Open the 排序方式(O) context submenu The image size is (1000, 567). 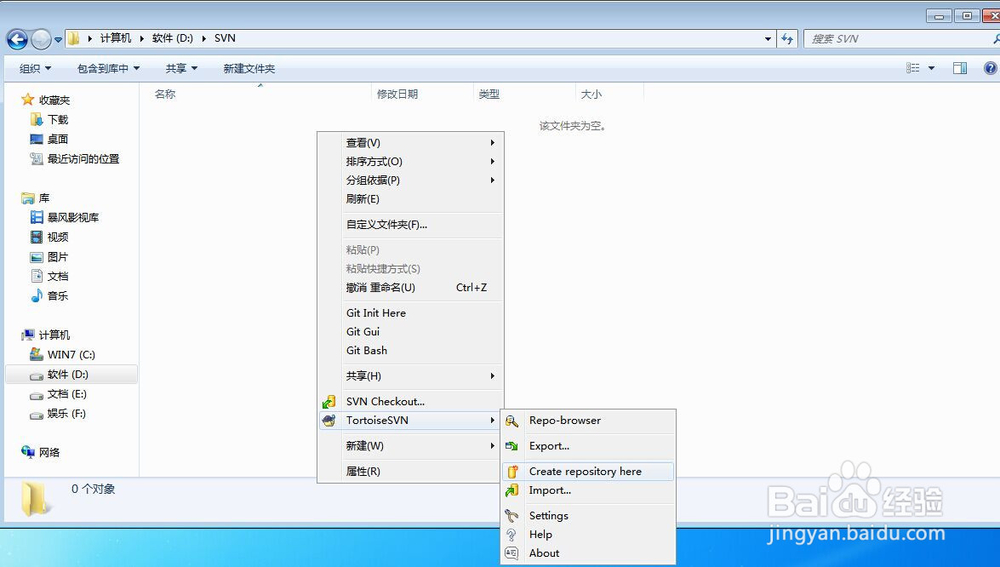[411, 161]
